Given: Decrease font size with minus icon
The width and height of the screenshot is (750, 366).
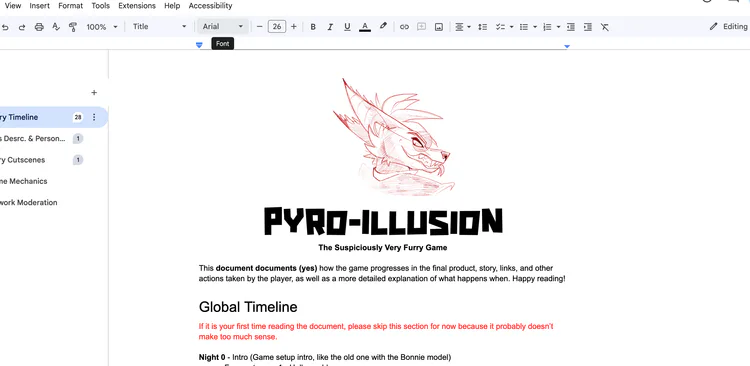Looking at the screenshot, I should 259,27.
